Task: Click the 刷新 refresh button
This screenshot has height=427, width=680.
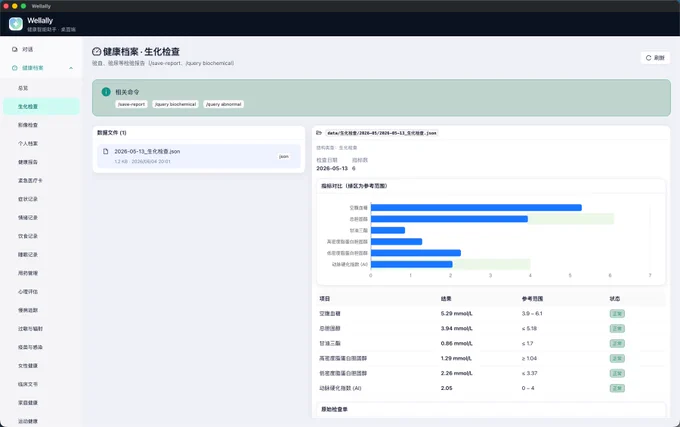Action: click(655, 58)
